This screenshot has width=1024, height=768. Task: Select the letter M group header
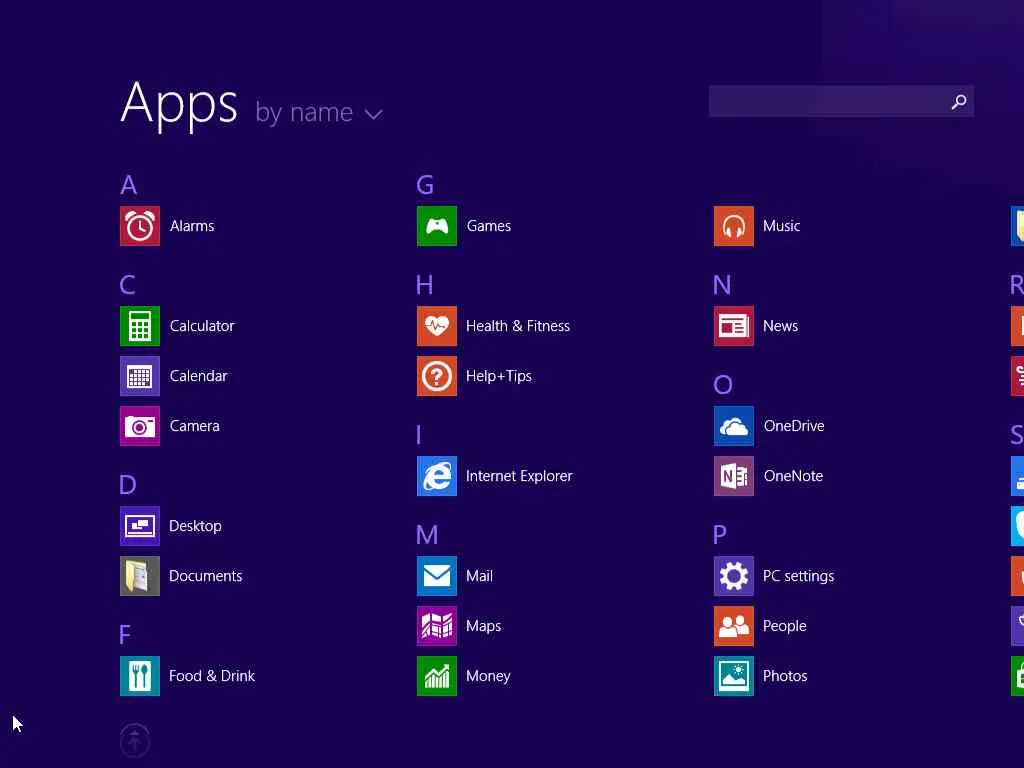[427, 535]
